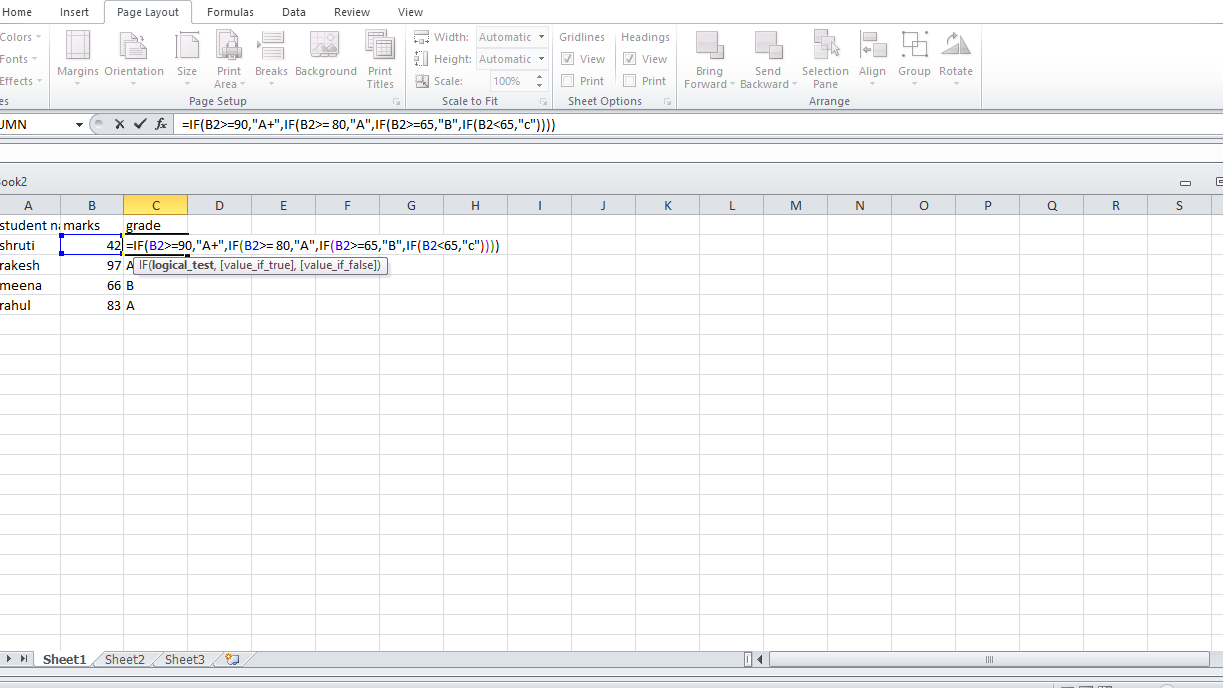This screenshot has height=688, width=1223.
Task: Expand the Height Automatic dropdown
Action: pyautogui.click(x=541, y=59)
